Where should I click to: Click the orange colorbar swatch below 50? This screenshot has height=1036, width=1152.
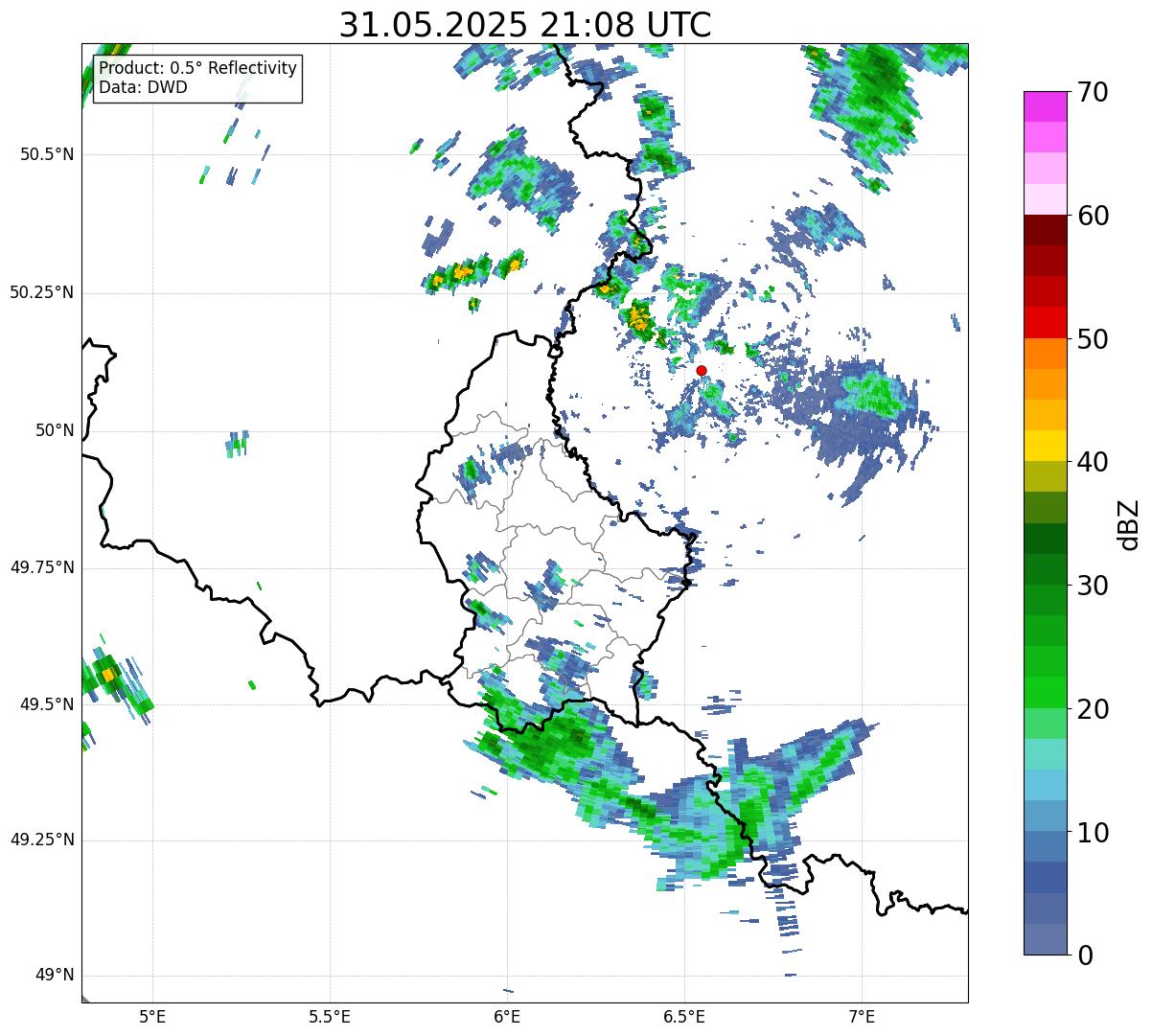1045,354
